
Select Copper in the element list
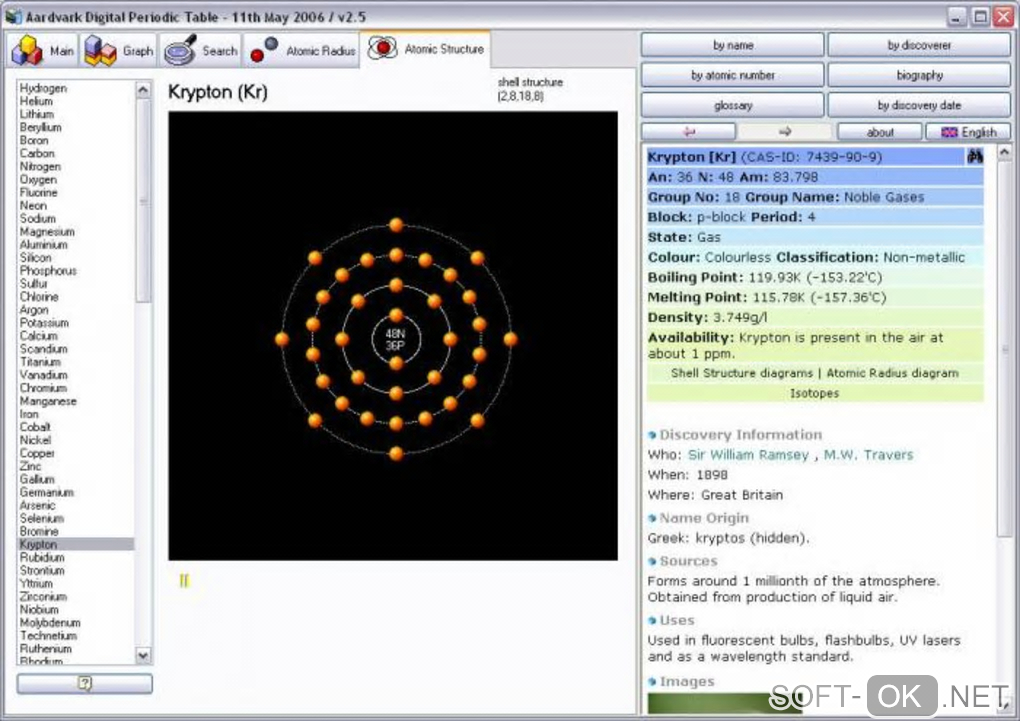coord(75,453)
